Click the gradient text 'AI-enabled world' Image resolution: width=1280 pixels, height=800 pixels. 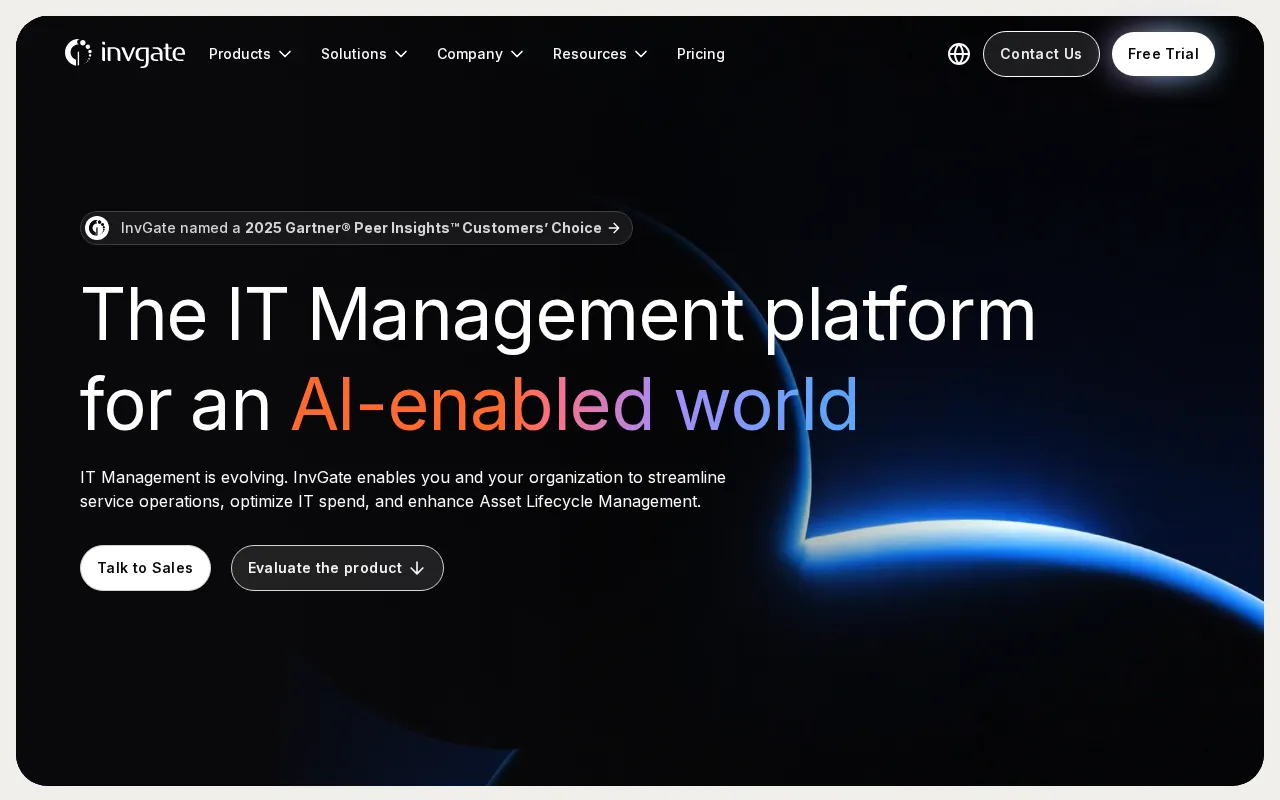point(575,404)
